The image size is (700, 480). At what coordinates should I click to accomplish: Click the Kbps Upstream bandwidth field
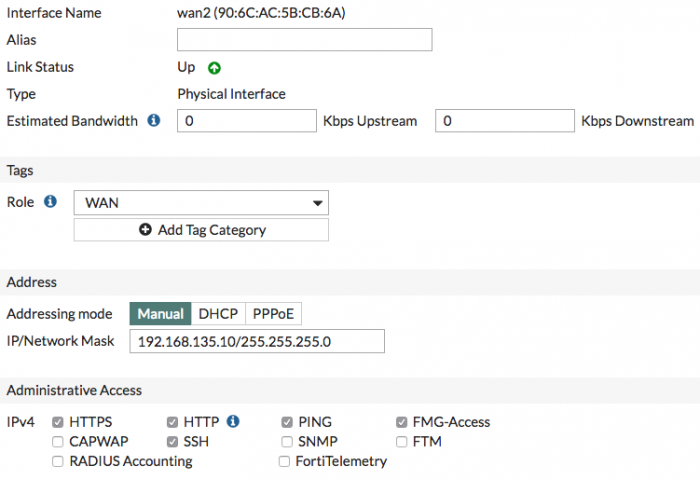pyautogui.click(x=246, y=121)
